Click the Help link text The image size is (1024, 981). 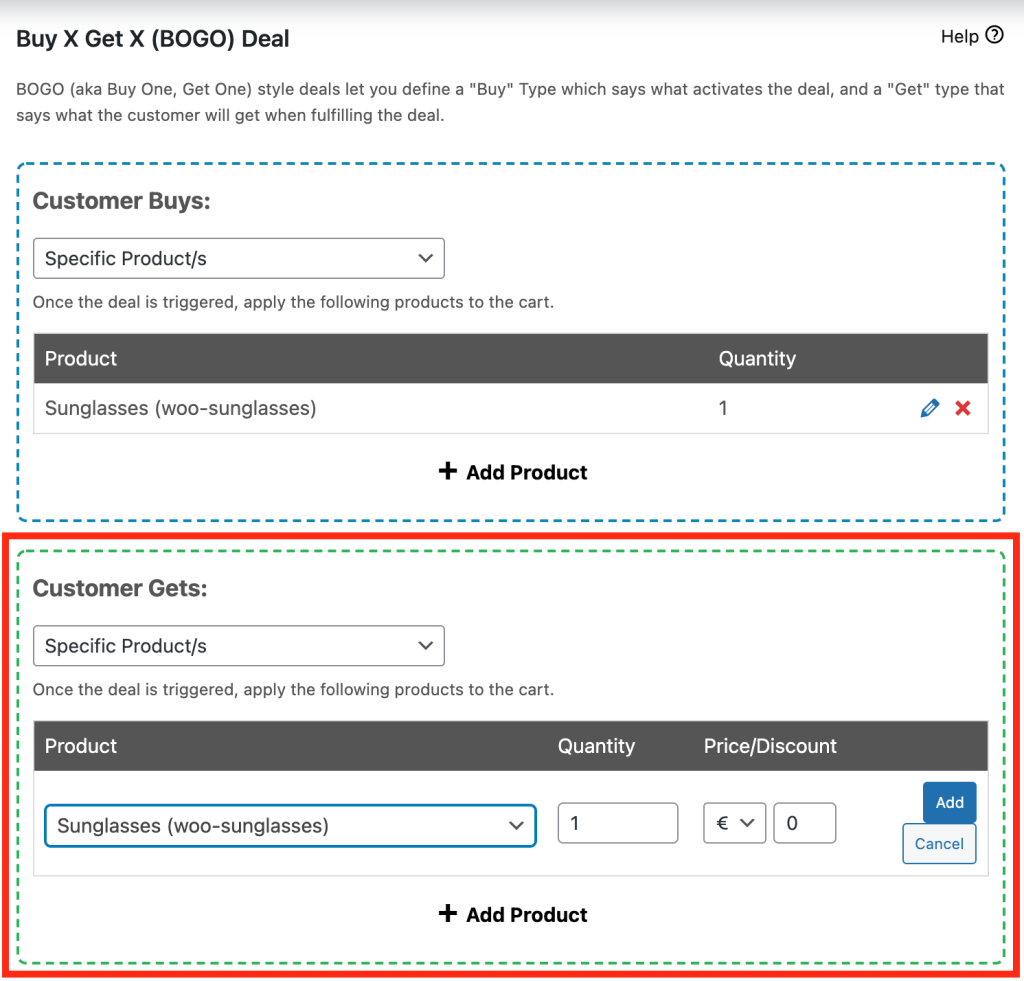[959, 37]
